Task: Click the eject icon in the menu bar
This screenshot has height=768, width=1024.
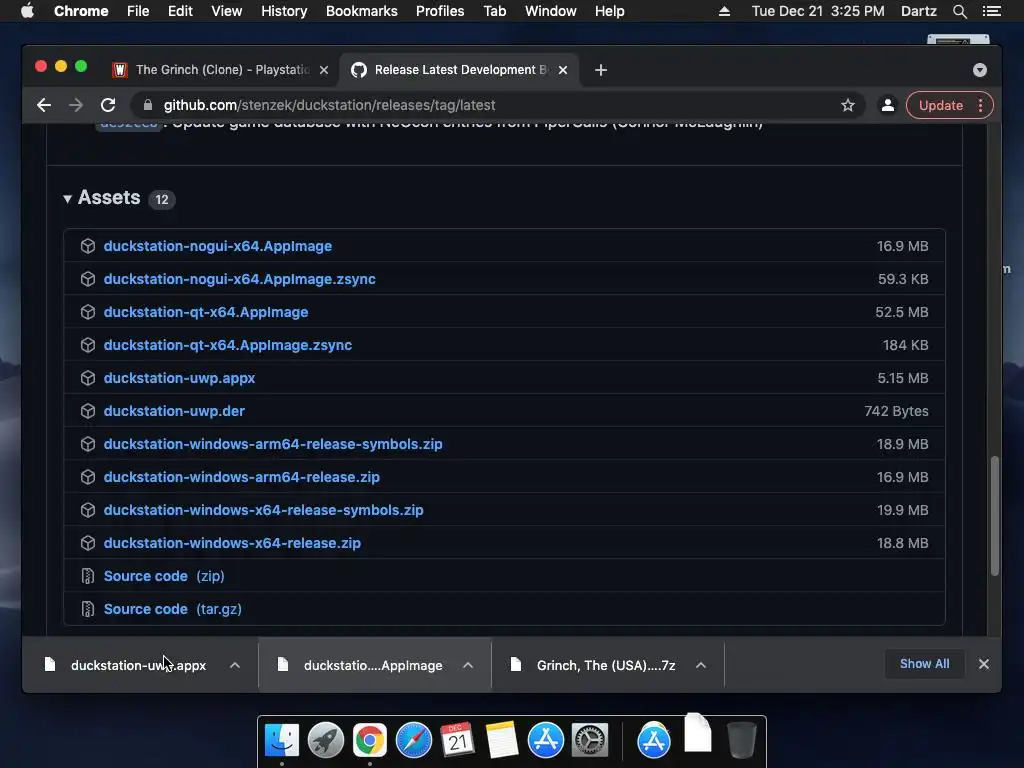Action: coord(724,11)
